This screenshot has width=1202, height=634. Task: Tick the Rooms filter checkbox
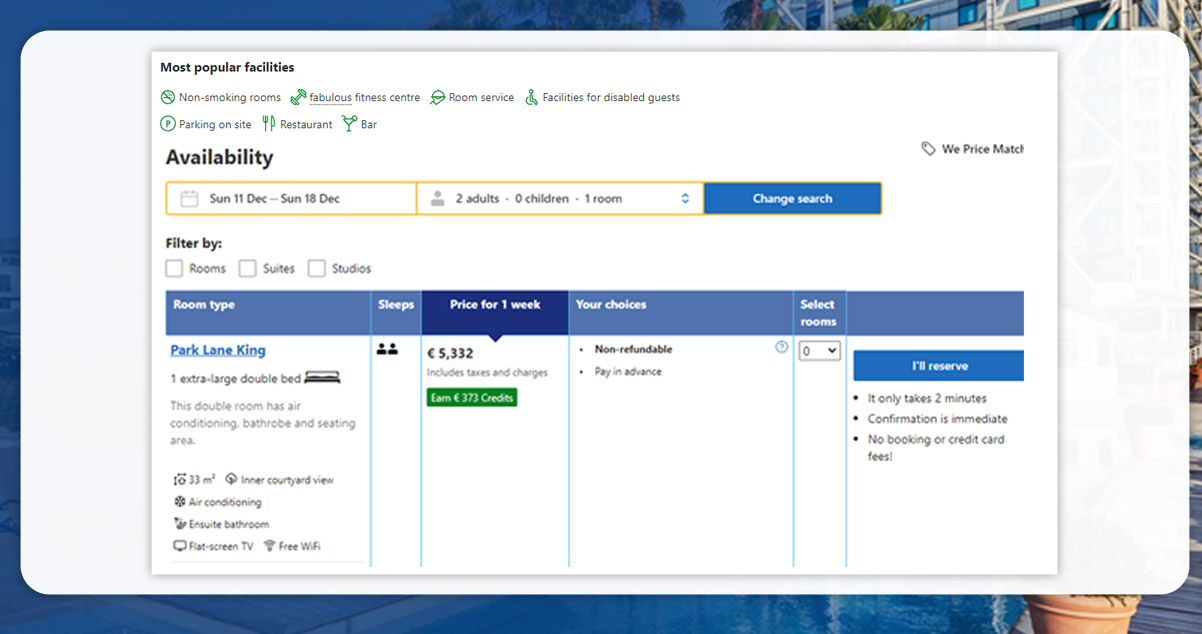pyautogui.click(x=174, y=268)
